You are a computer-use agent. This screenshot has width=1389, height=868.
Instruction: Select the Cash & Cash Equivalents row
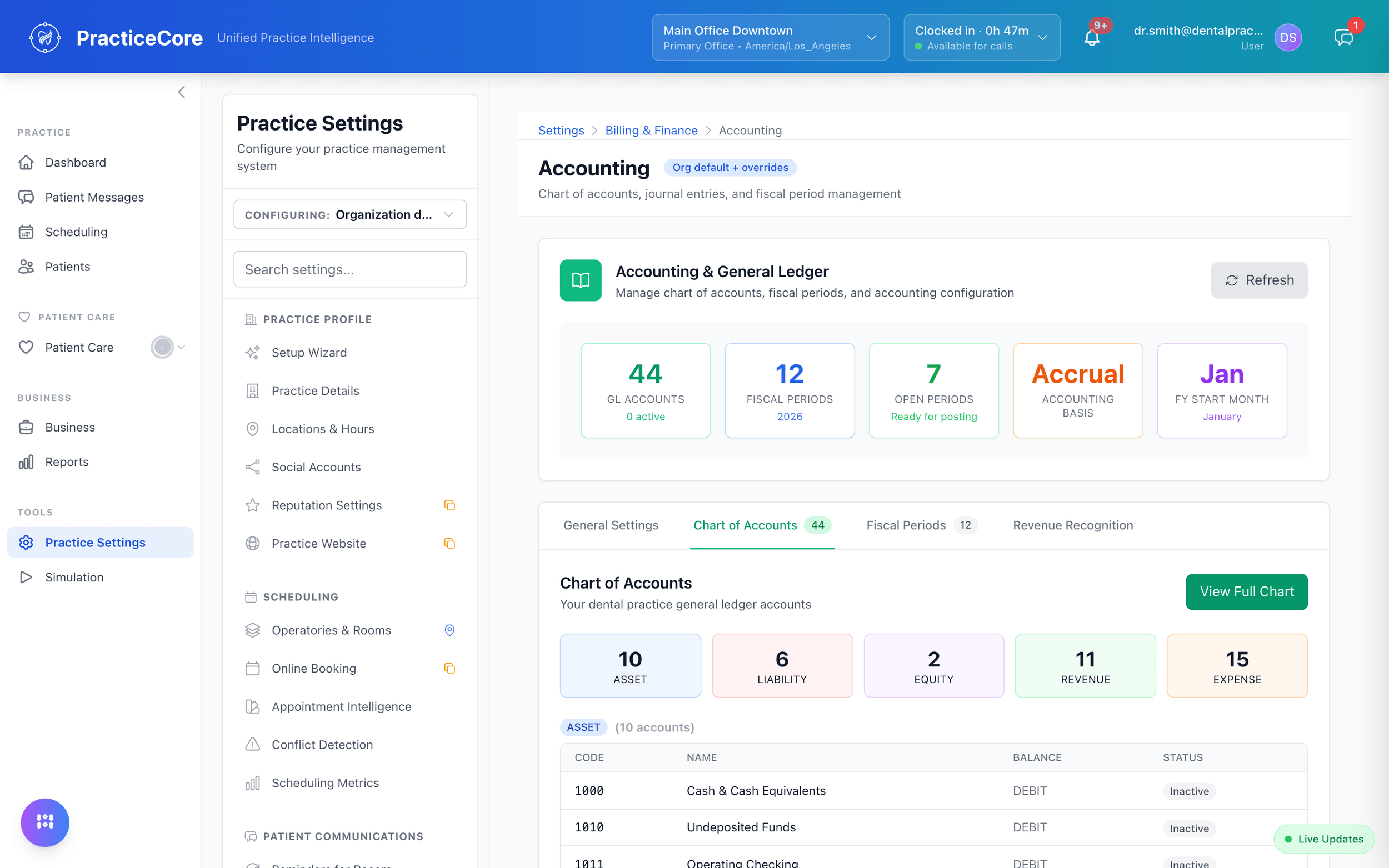click(933, 790)
